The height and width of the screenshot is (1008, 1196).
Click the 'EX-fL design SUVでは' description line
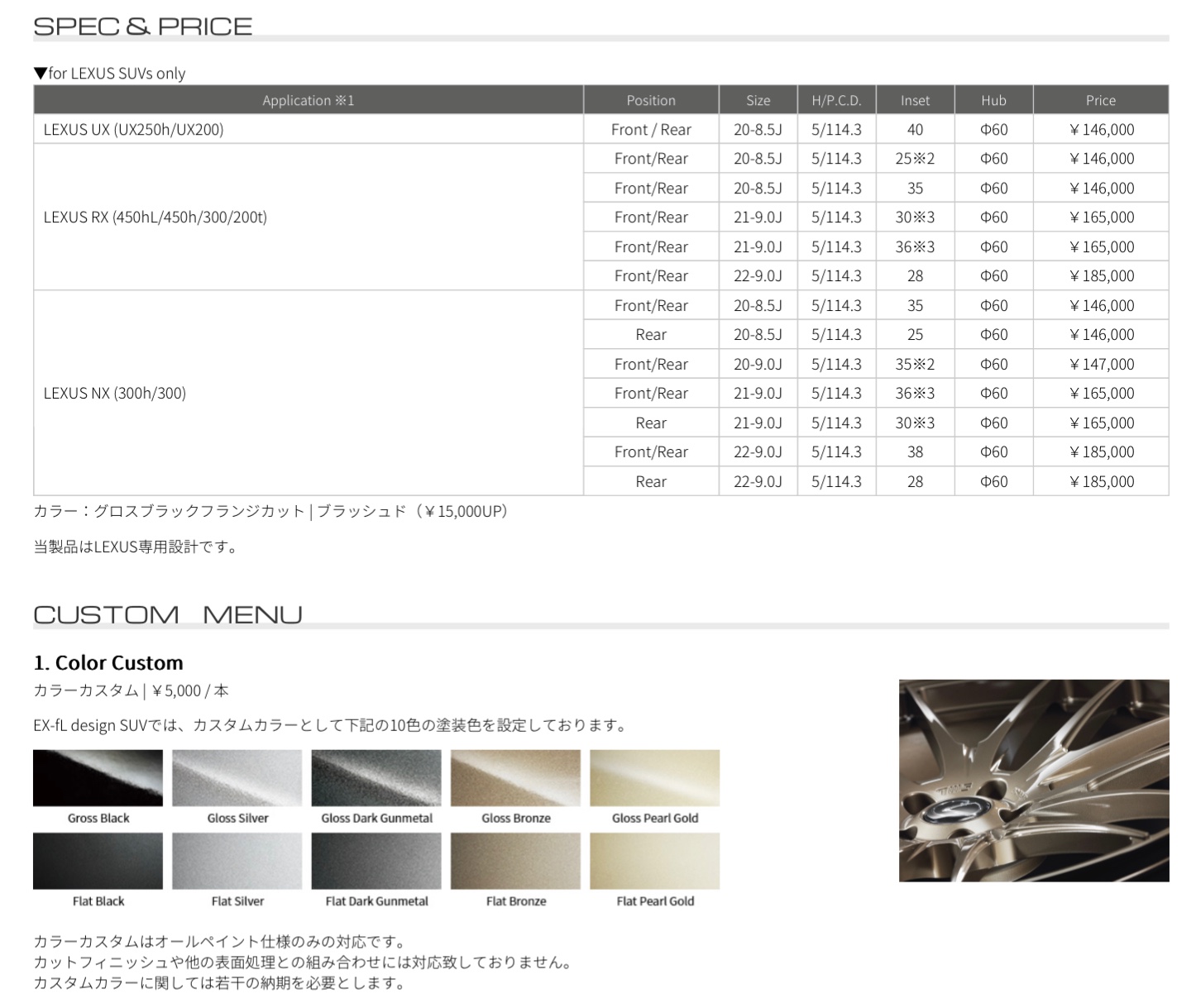pyautogui.click(x=331, y=725)
